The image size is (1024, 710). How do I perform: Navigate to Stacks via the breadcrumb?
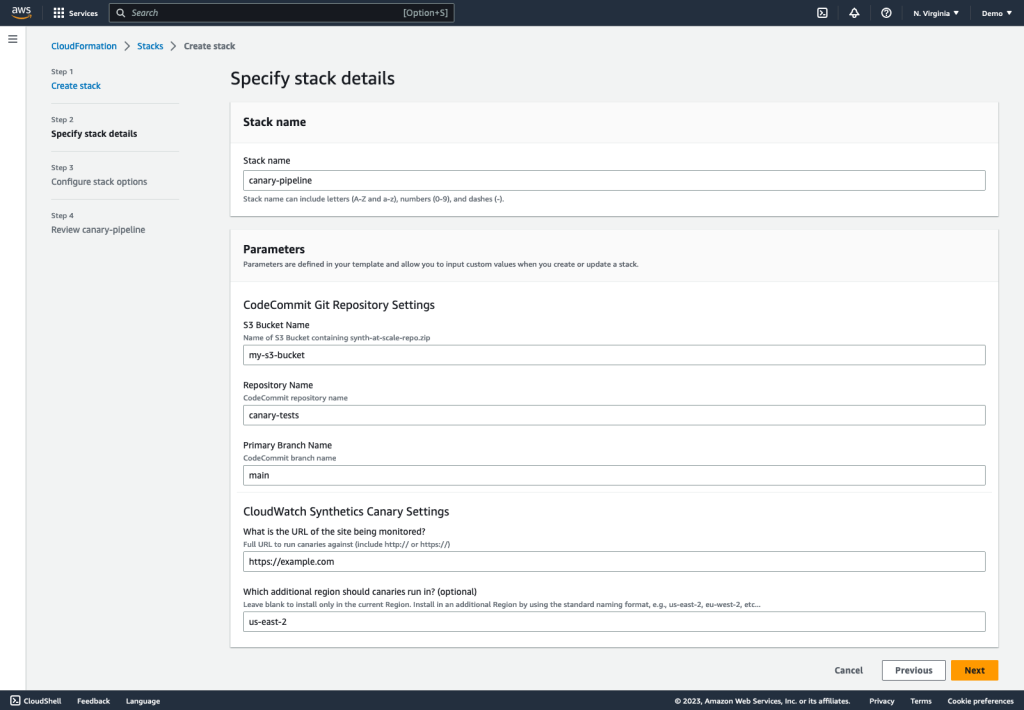150,45
